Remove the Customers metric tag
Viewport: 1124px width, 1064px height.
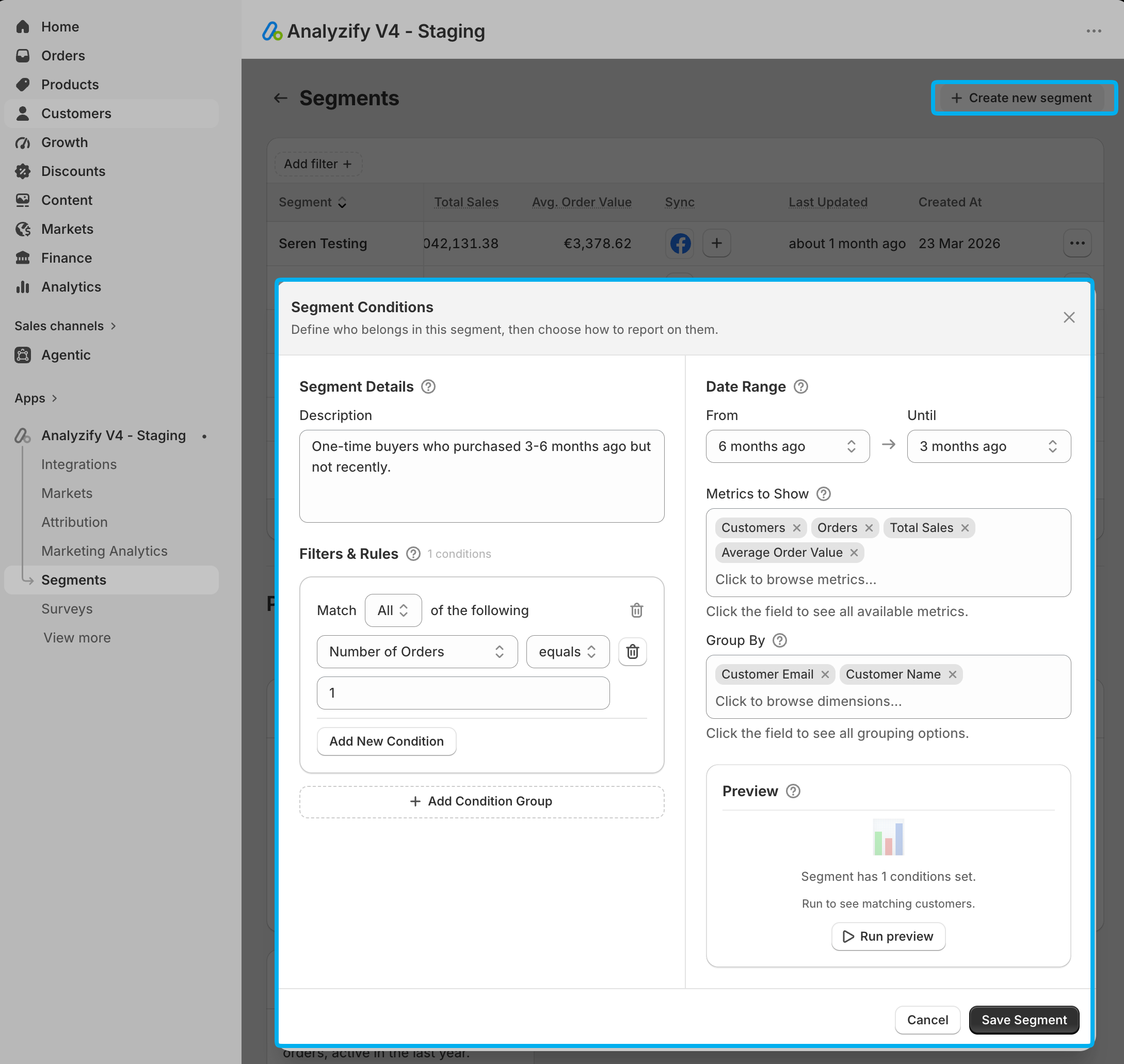[796, 528]
